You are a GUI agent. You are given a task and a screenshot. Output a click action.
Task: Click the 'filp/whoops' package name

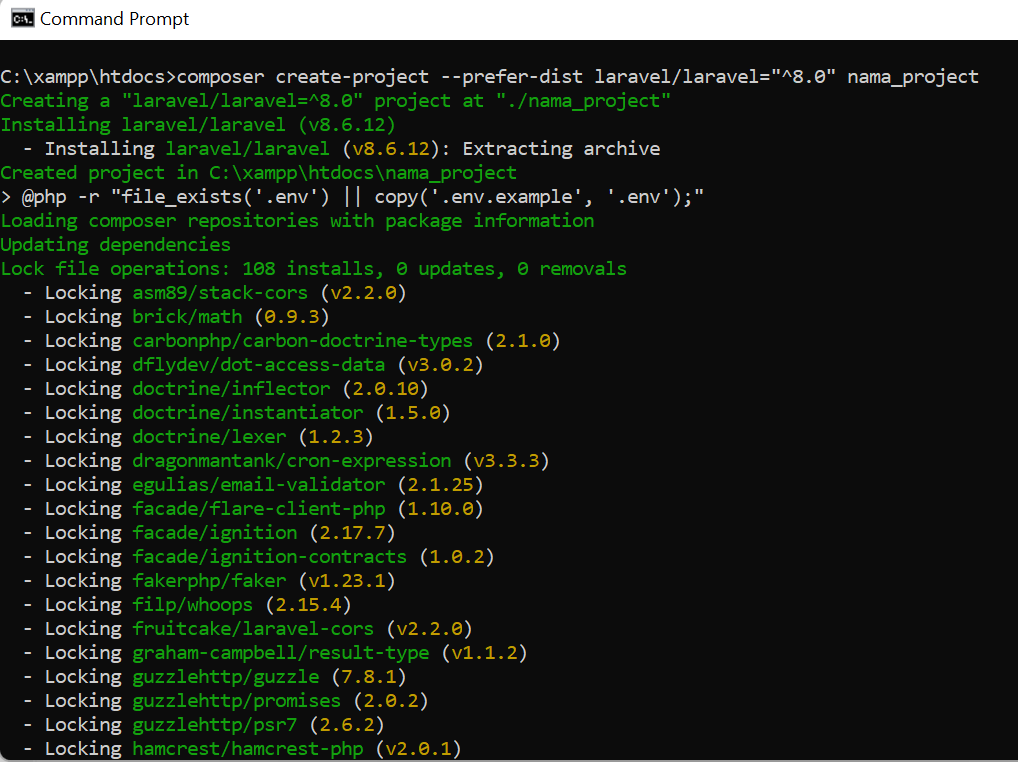click(x=193, y=606)
